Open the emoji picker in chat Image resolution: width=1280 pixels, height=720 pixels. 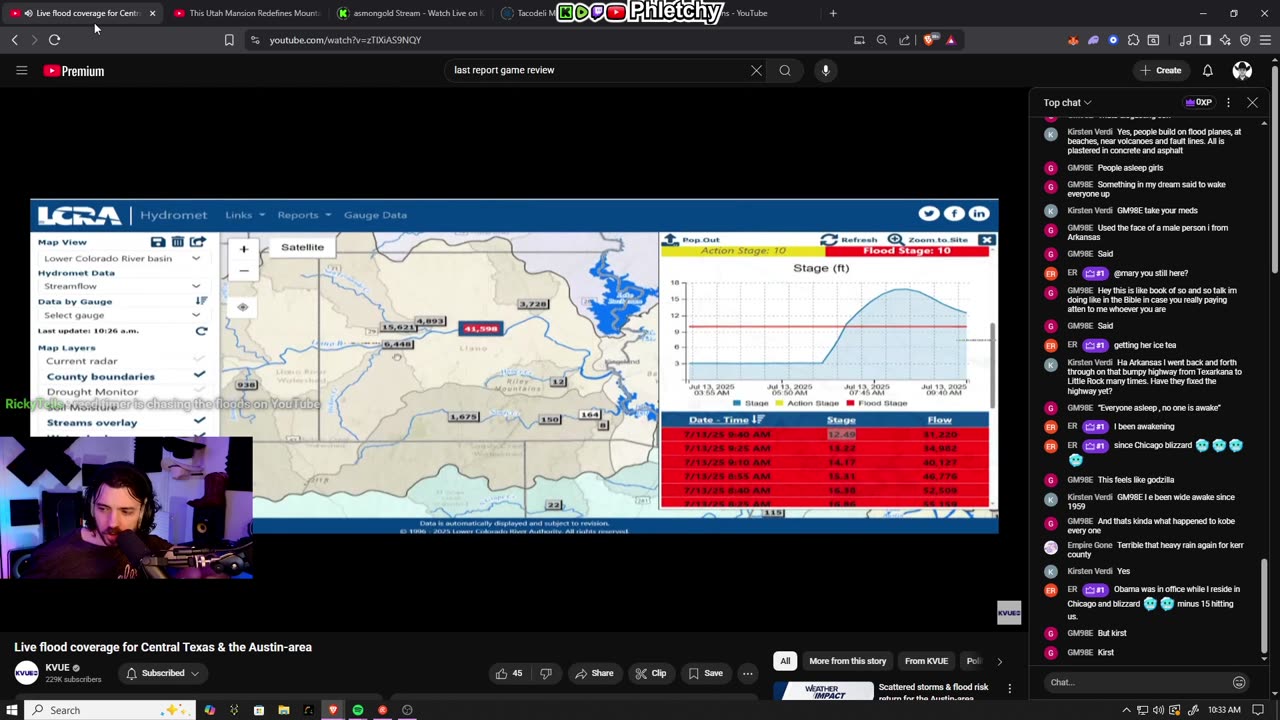[x=1239, y=682]
